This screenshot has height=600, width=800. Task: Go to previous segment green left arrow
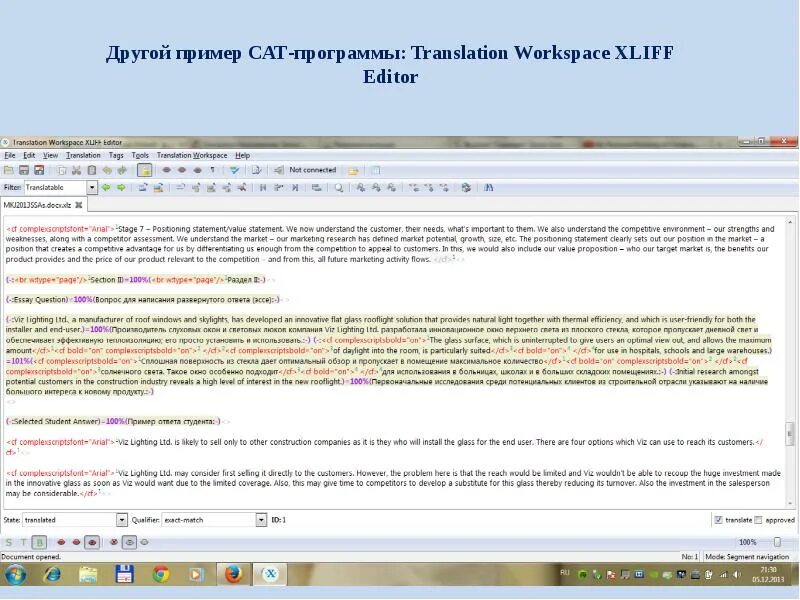pos(106,188)
